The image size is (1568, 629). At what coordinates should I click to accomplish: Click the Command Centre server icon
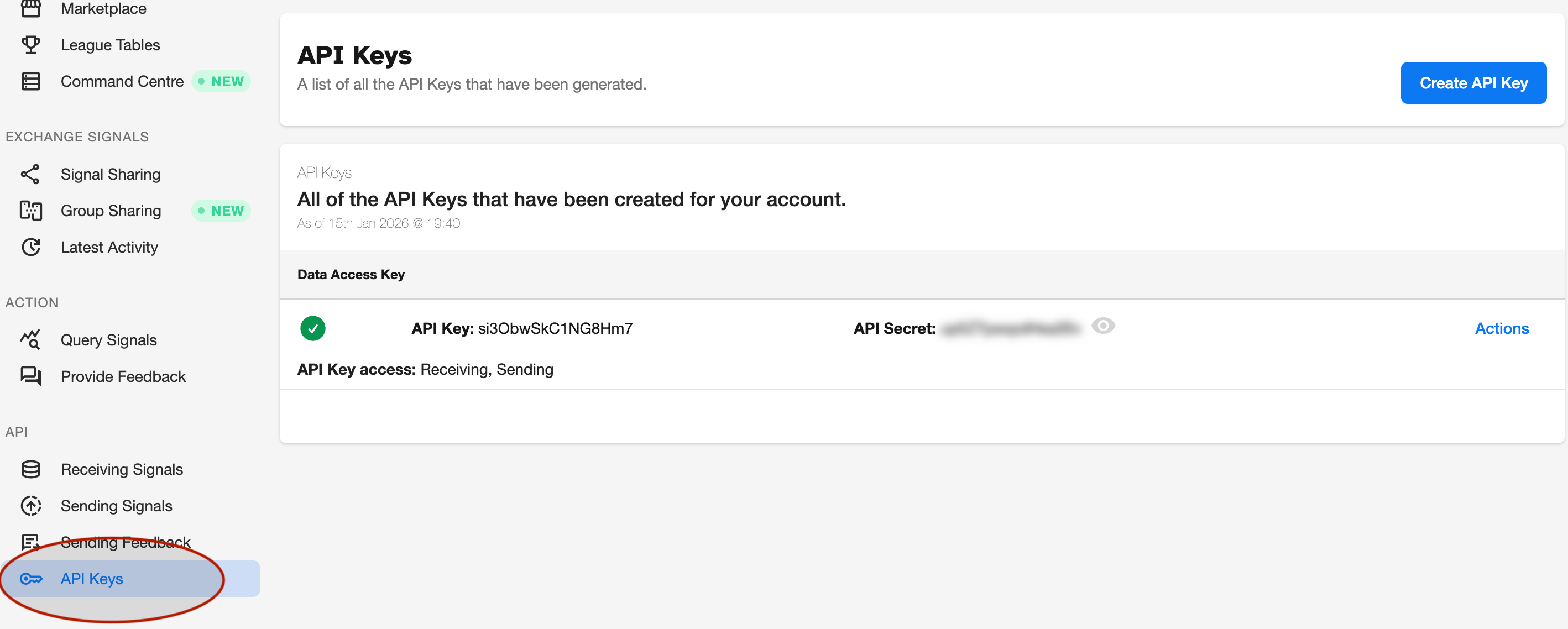tap(30, 81)
